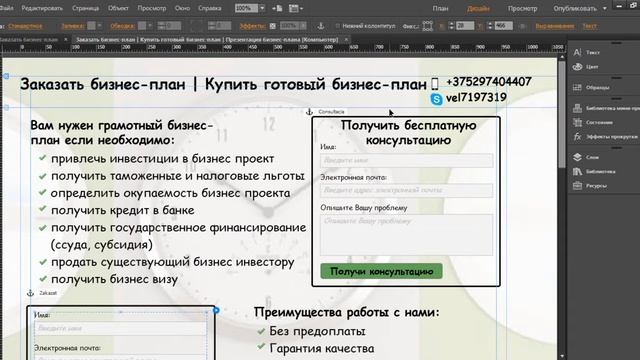Switch to Дизайн (Design) mode

click(x=478, y=8)
